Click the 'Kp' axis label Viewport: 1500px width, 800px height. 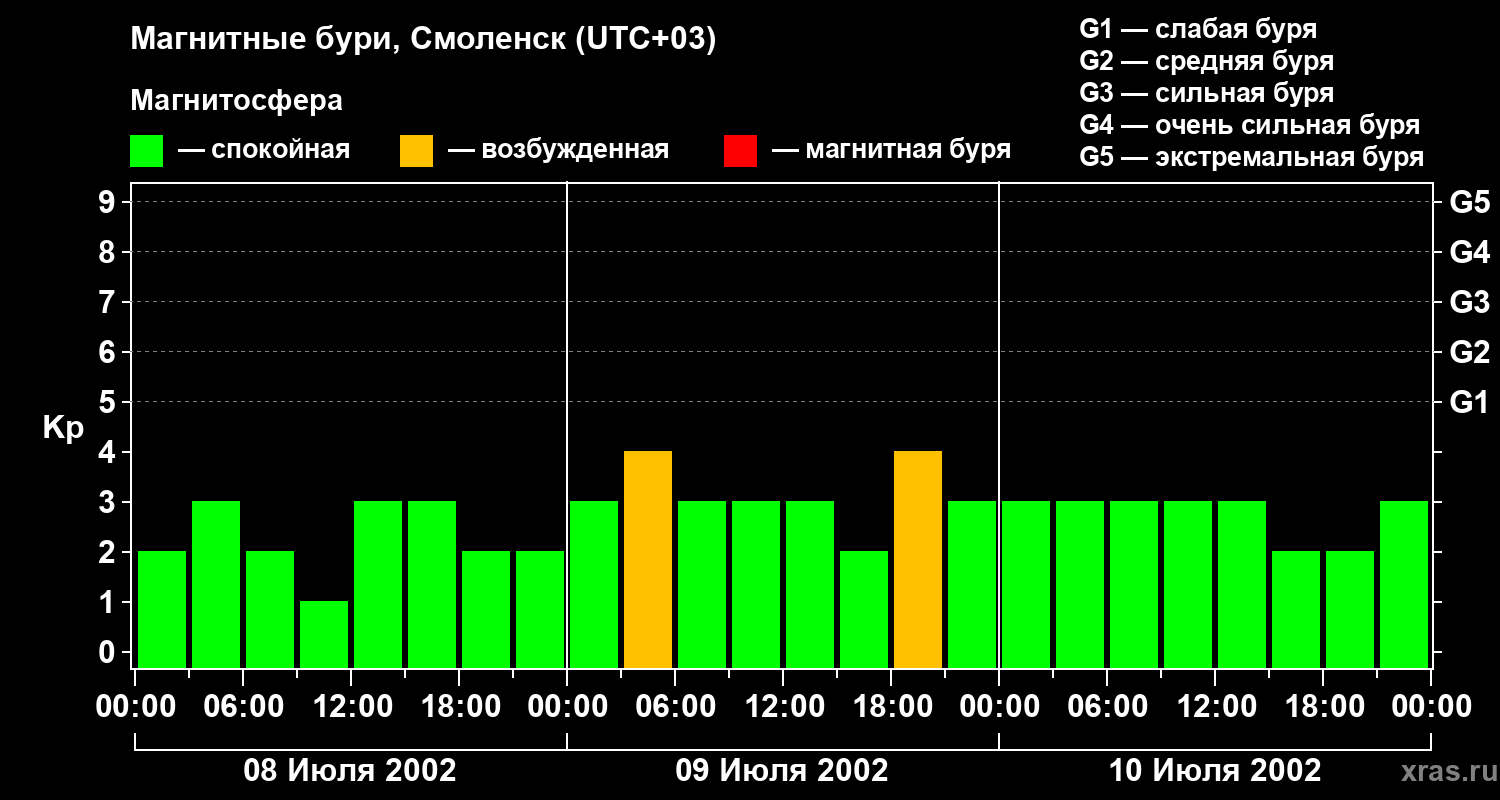[x=63, y=428]
